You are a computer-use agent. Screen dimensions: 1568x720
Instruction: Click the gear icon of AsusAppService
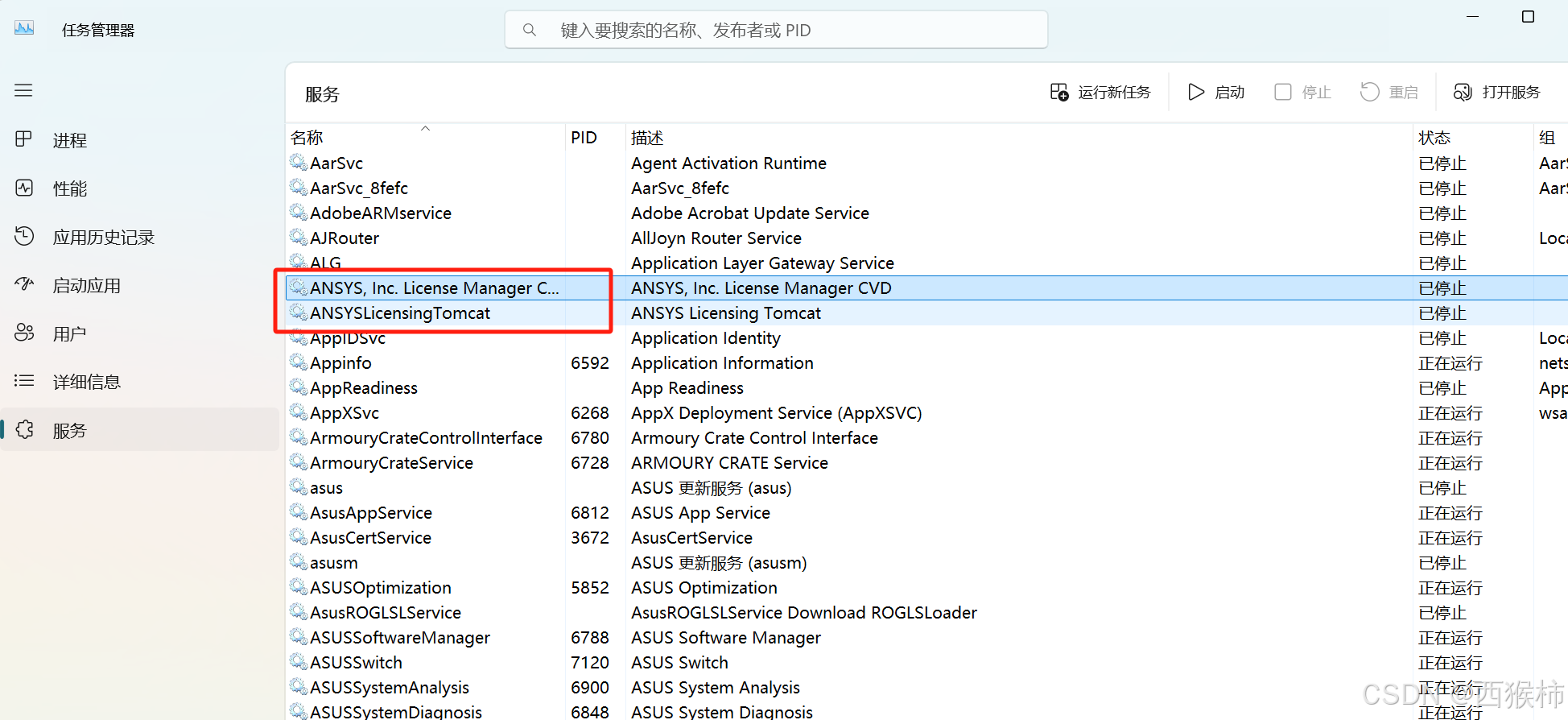click(x=299, y=512)
